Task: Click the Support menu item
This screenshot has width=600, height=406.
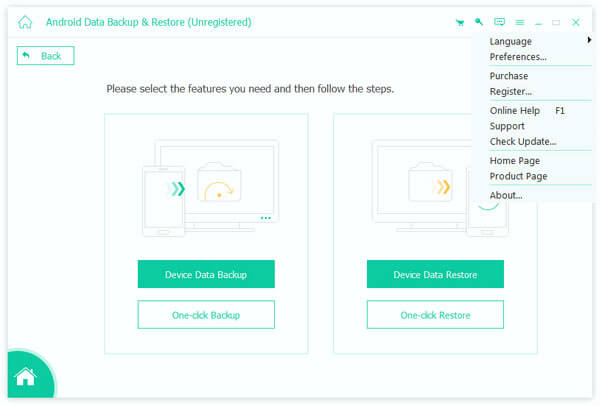Action: tap(507, 126)
